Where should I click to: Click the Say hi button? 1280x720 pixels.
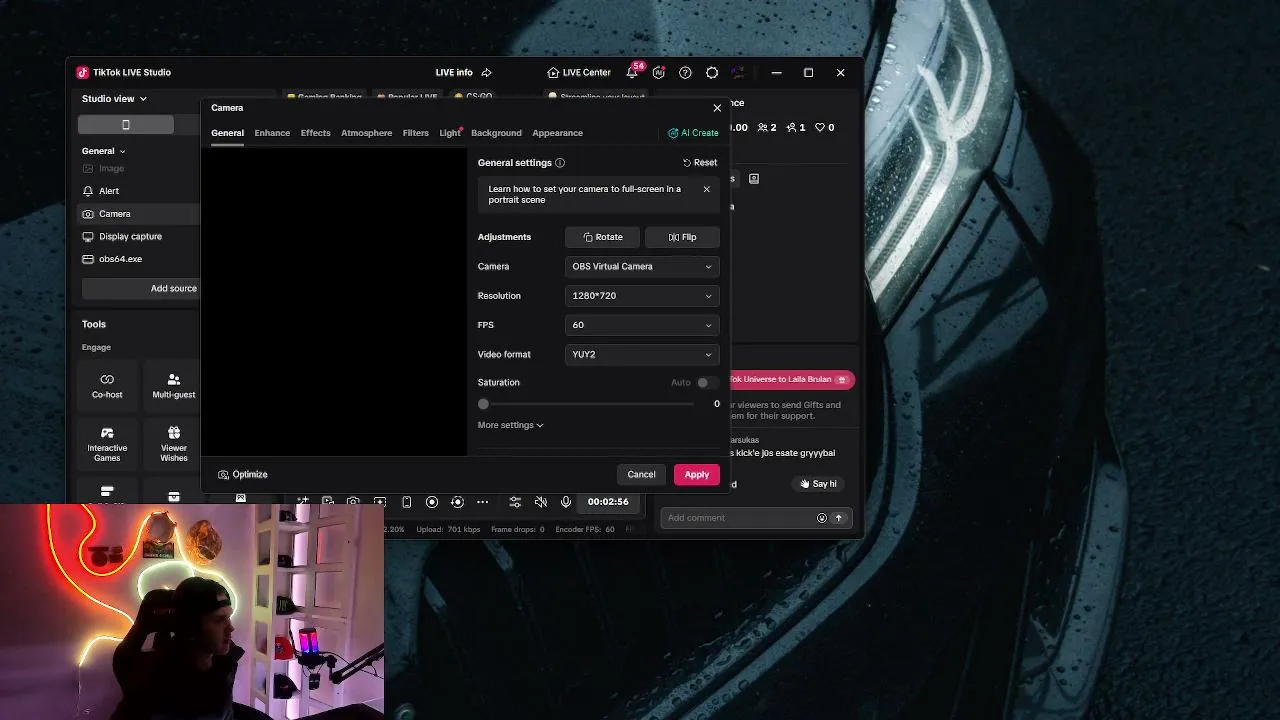click(818, 484)
